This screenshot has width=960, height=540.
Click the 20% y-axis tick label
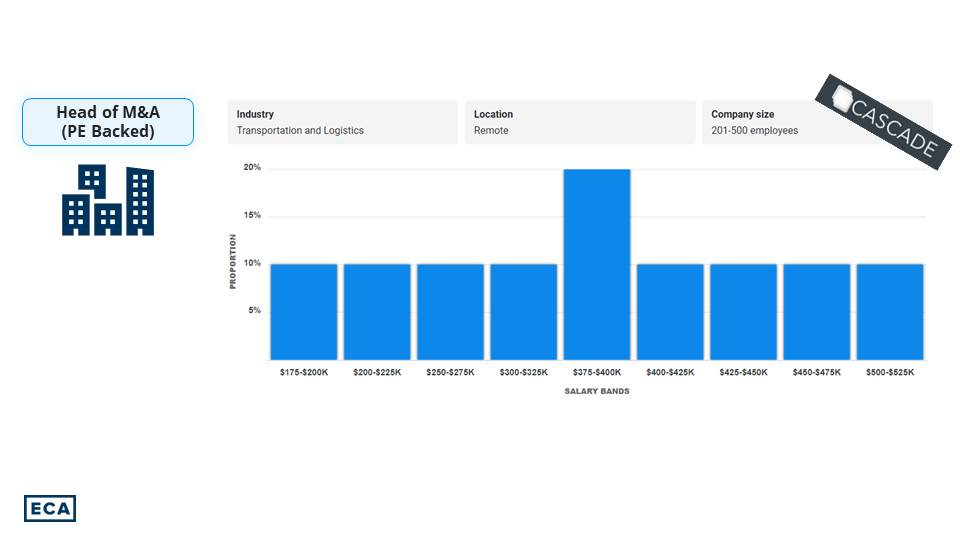(x=252, y=168)
